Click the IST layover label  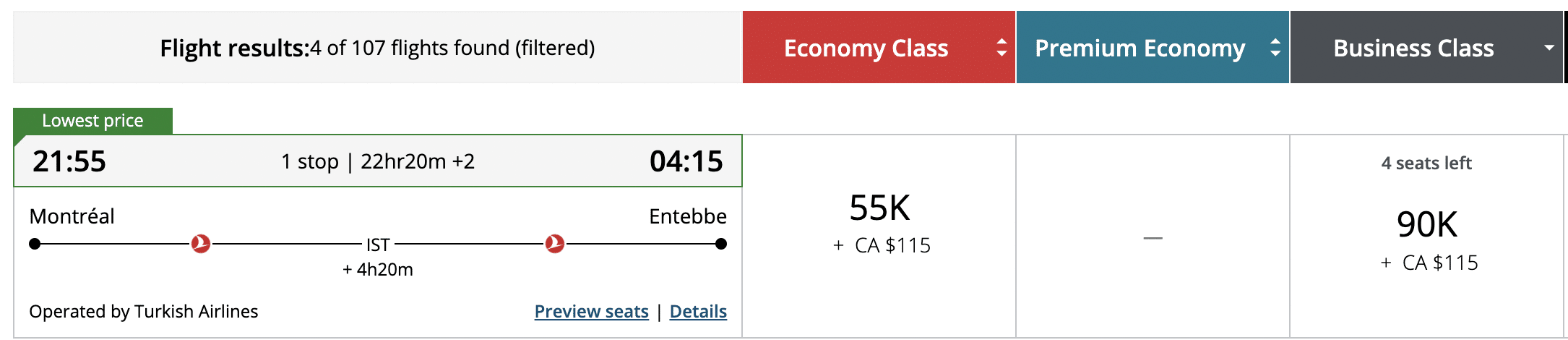tap(378, 245)
